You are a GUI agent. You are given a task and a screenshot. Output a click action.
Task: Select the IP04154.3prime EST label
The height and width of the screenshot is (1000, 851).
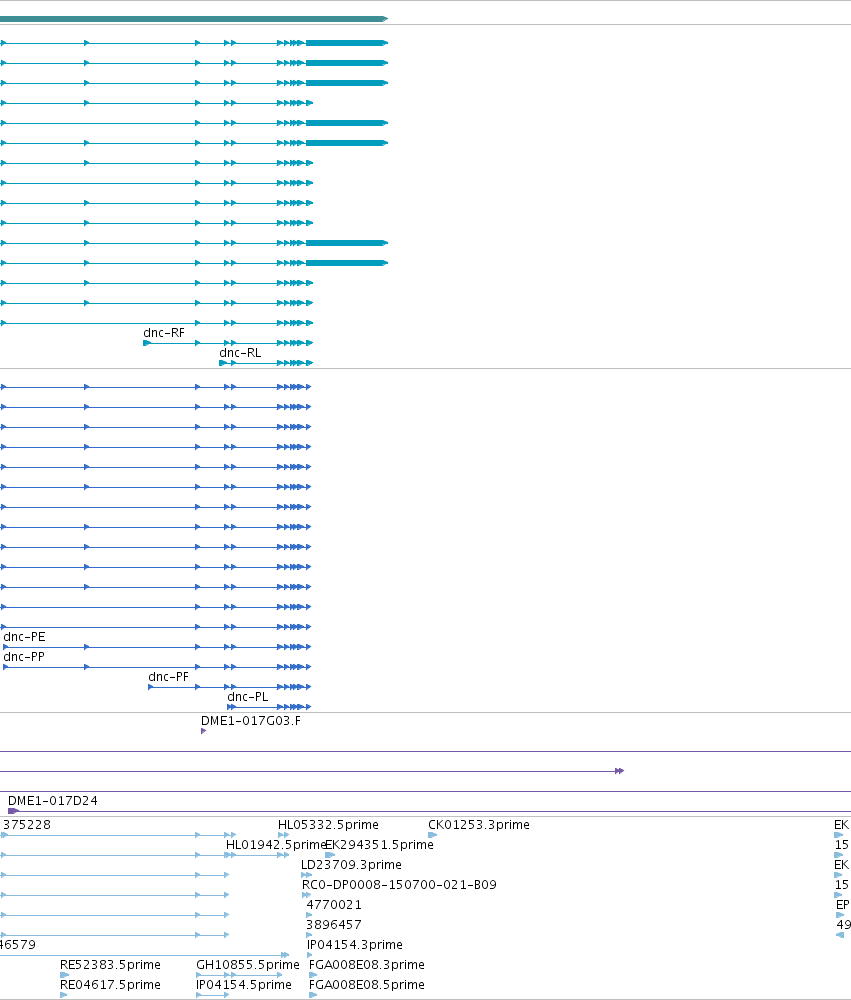355,945
